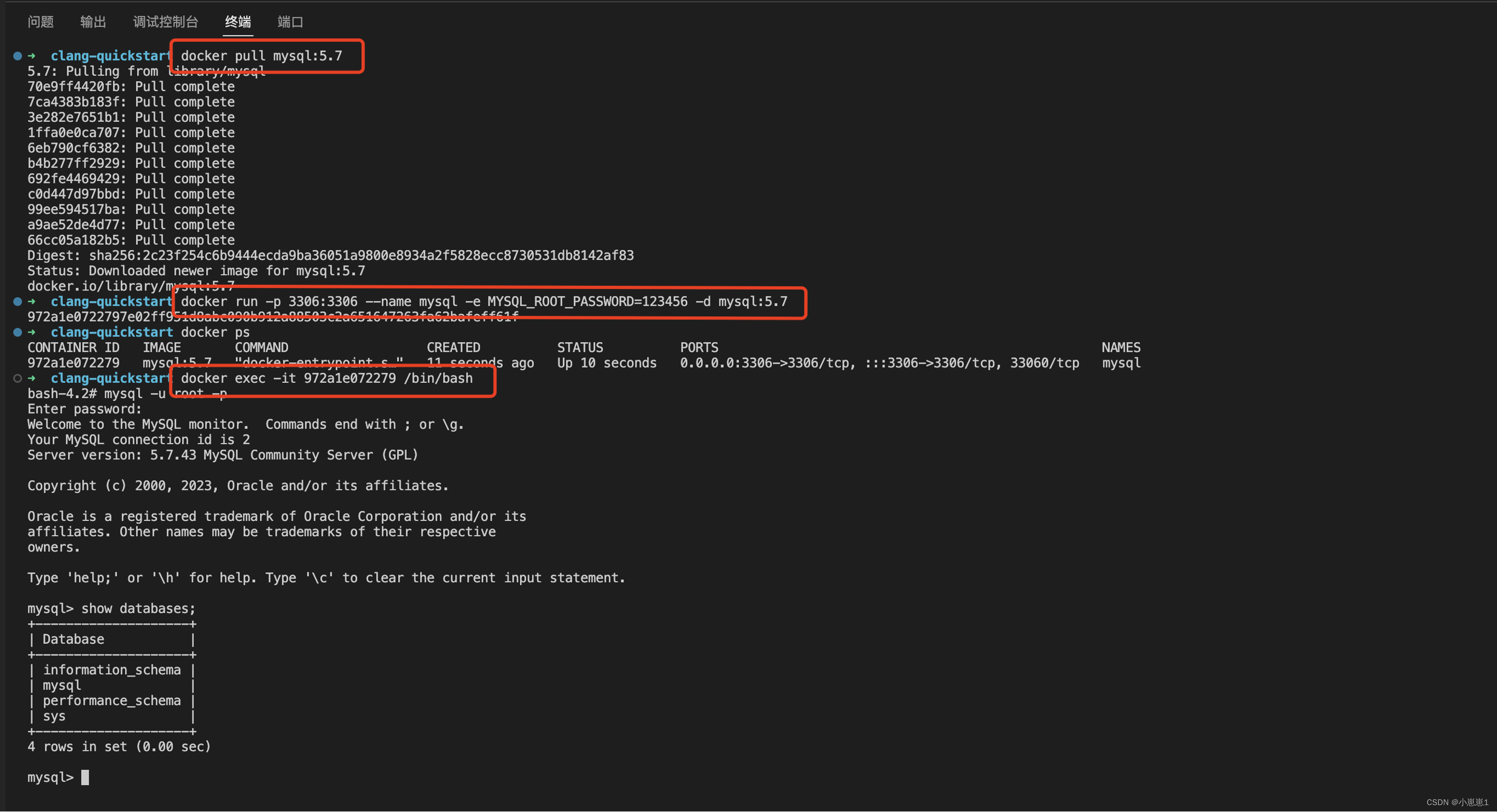Click layer 'c0d447d97bbd: Pull complete' line
This screenshot has width=1497, height=812.
(x=131, y=194)
